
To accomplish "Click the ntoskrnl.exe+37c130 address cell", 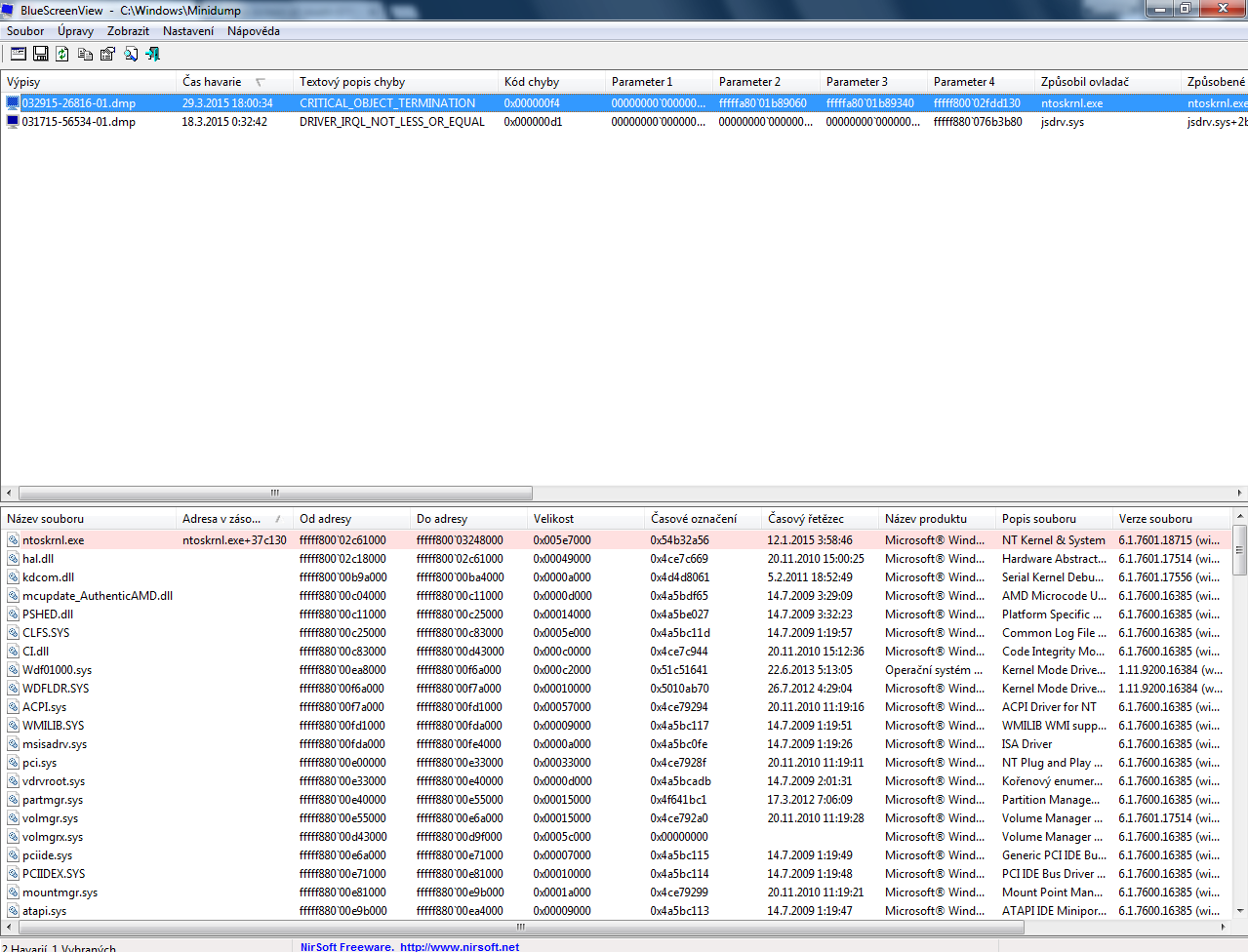I will [x=234, y=540].
